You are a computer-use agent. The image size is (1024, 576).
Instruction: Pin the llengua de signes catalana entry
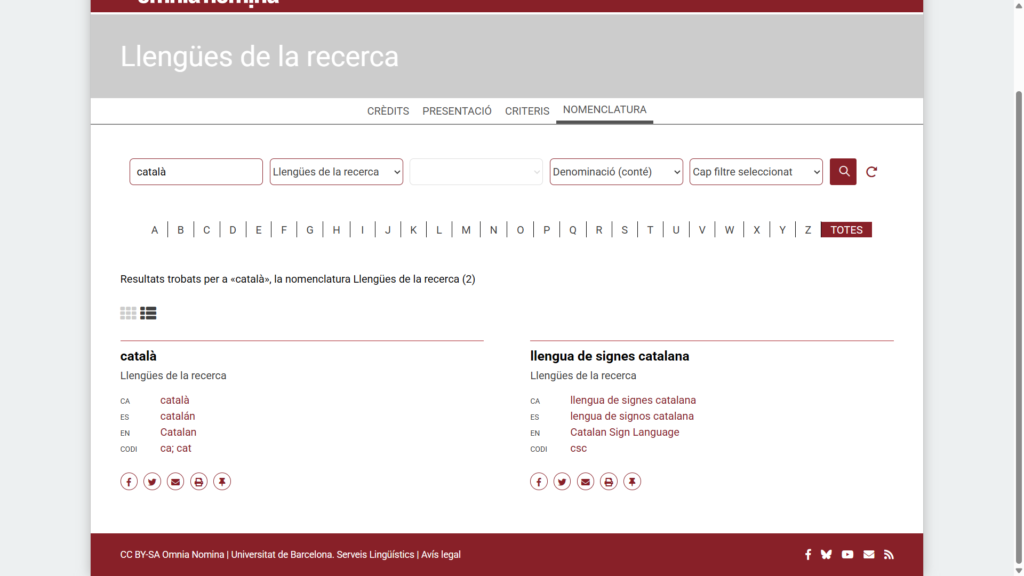[632, 481]
